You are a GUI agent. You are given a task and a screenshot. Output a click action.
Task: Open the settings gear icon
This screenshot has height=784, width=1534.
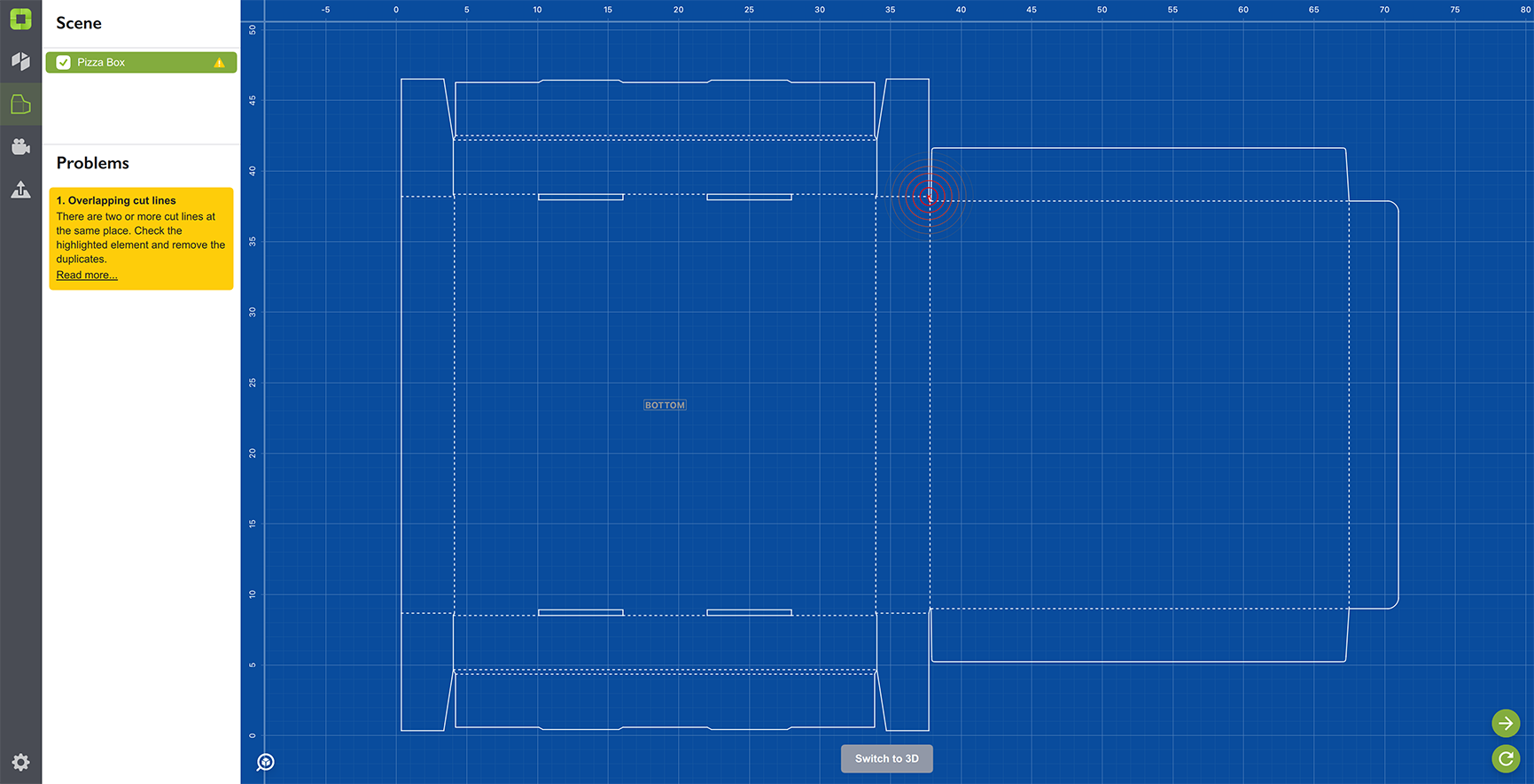pos(20,762)
